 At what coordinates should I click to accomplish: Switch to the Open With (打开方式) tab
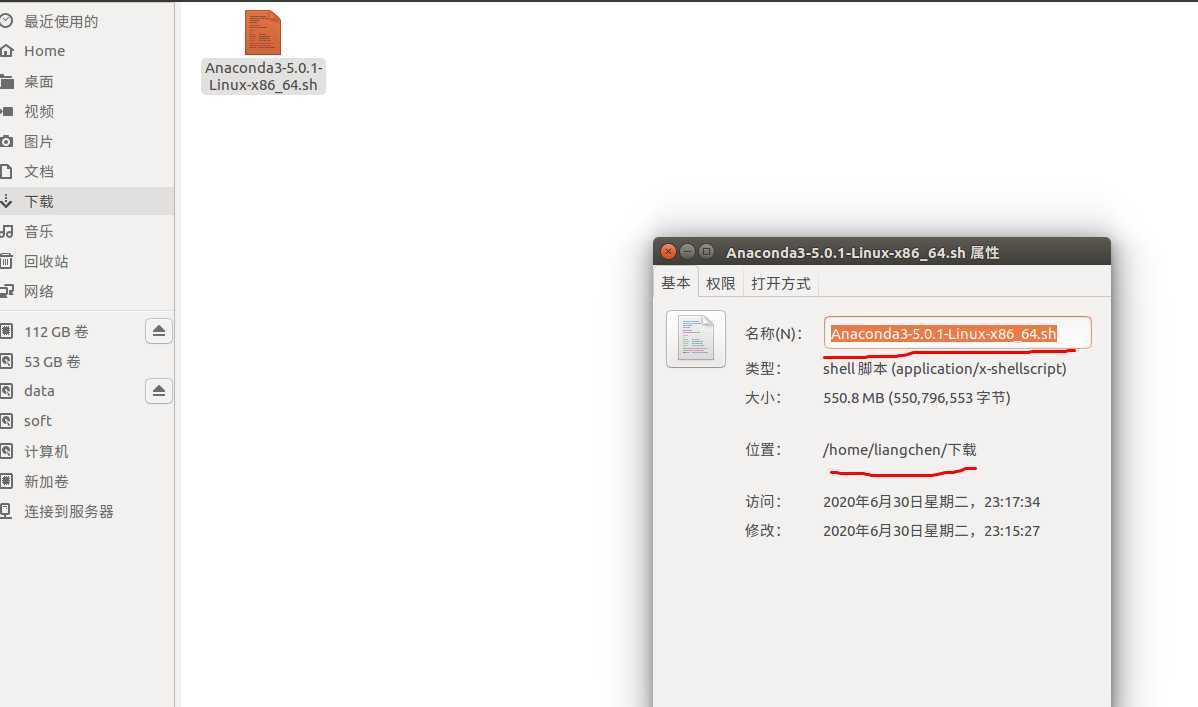(780, 284)
